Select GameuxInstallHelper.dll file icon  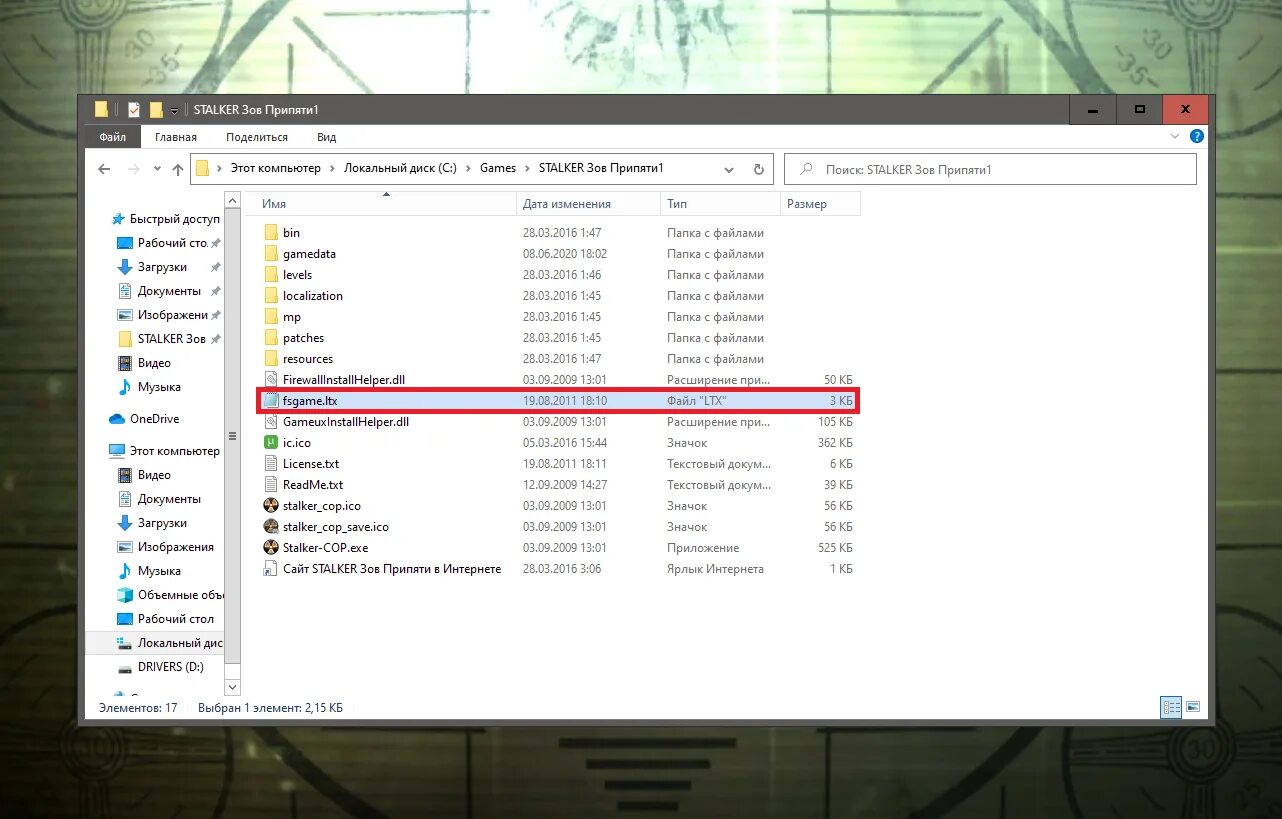tap(270, 421)
